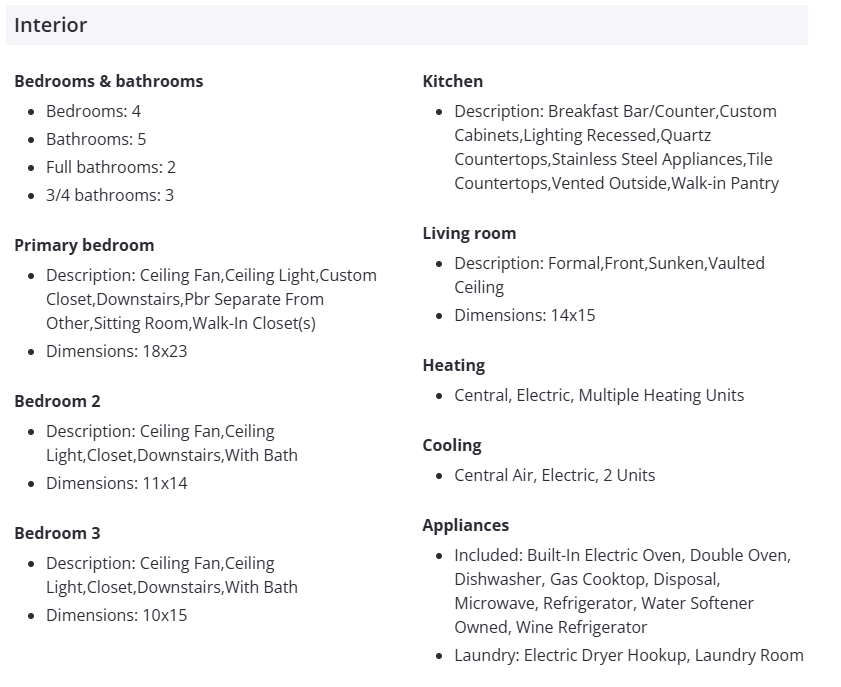The width and height of the screenshot is (841, 687).
Task: Click the Bedroom 2 heading
Action: 57,401
